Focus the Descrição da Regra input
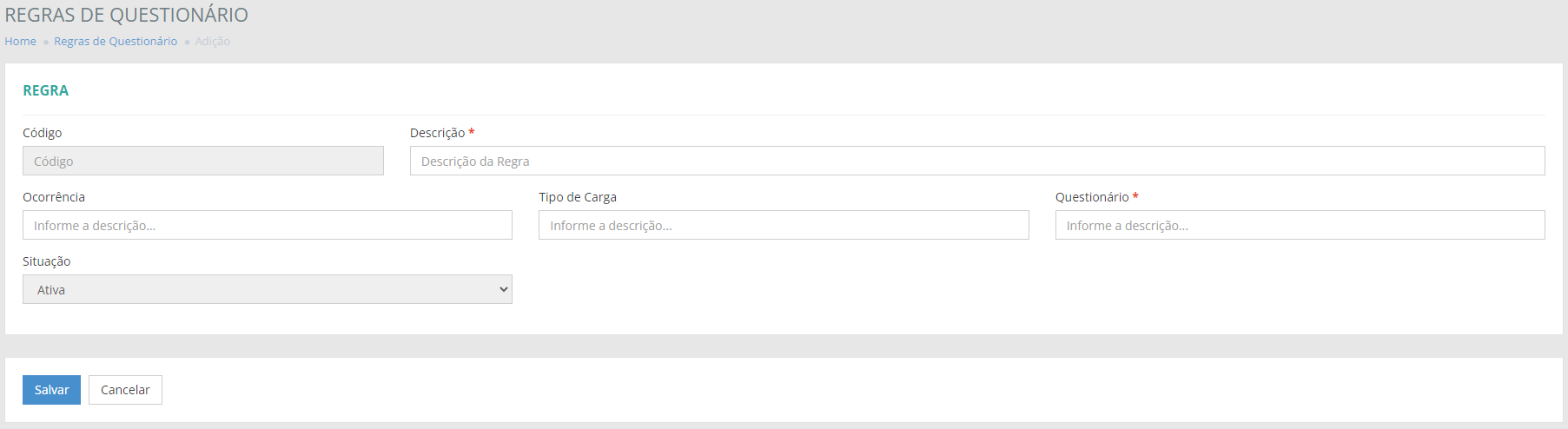 (976, 161)
